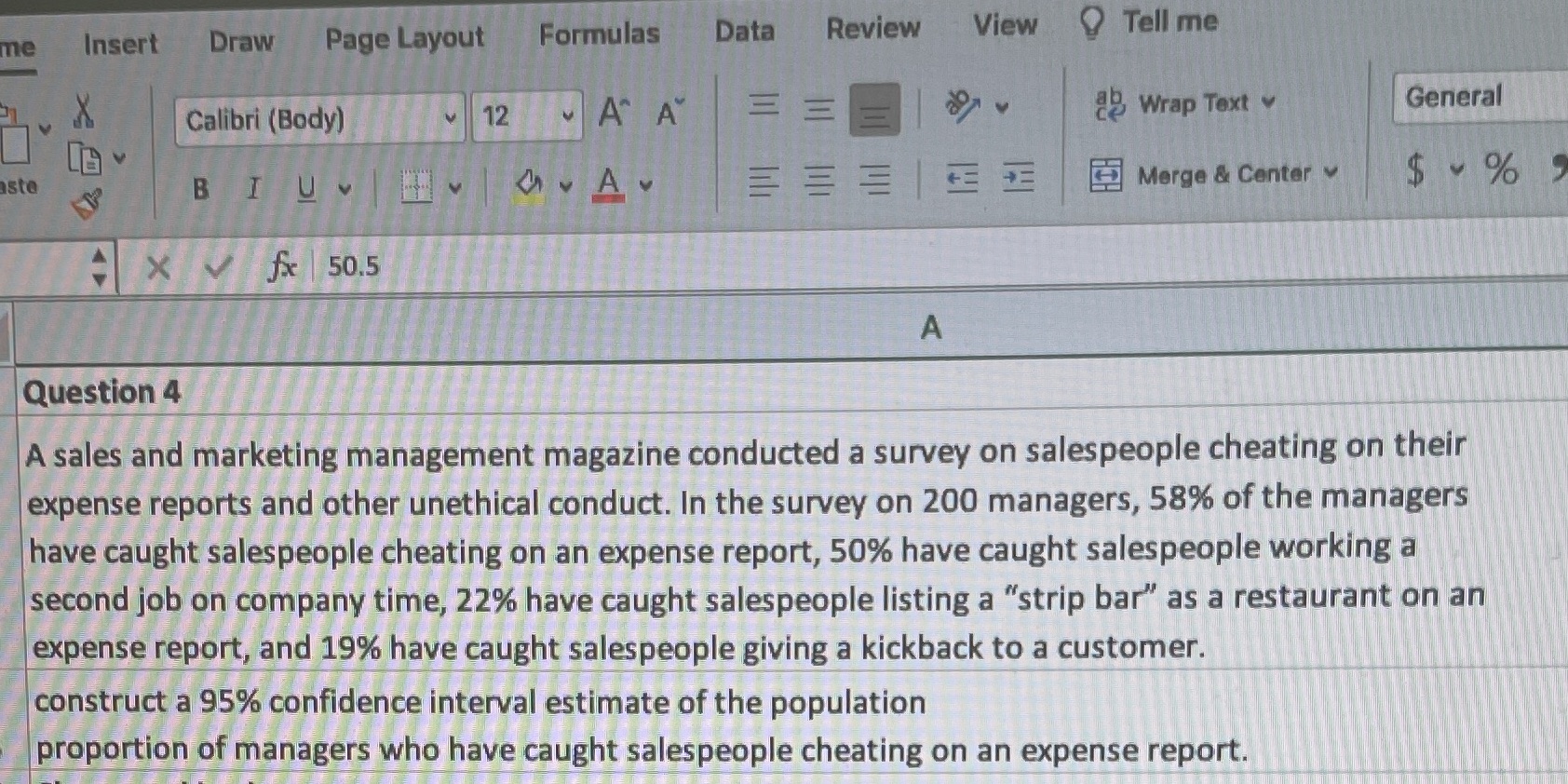Apply Percent Style format
This screenshot has height=784, width=1568.
[x=1501, y=169]
